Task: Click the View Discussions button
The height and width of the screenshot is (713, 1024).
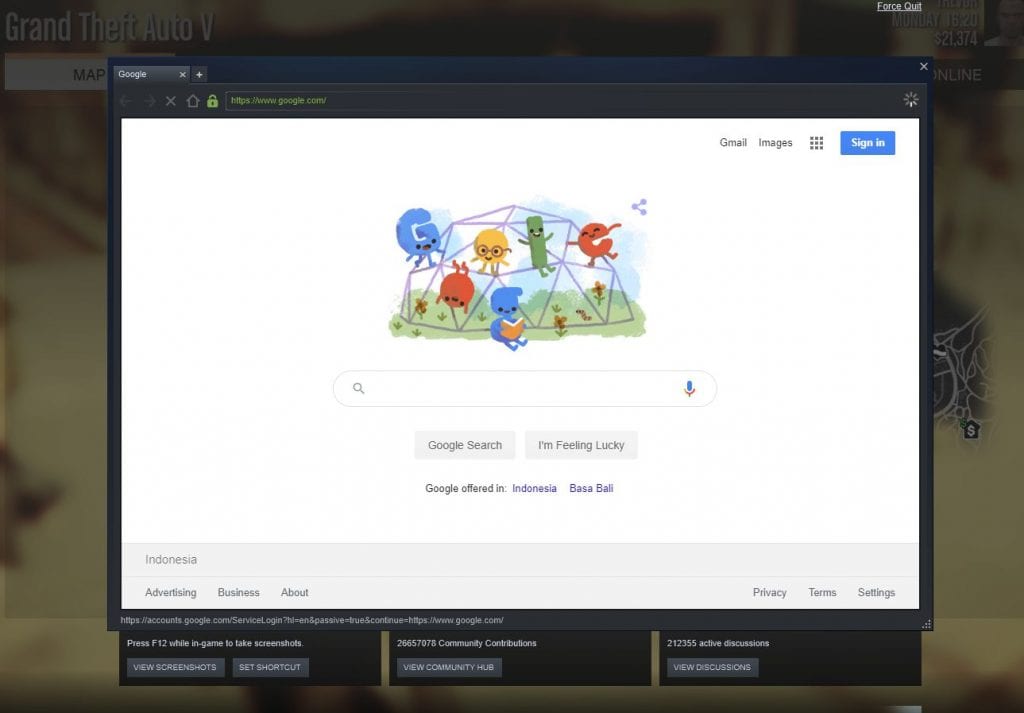Action: tap(712, 667)
